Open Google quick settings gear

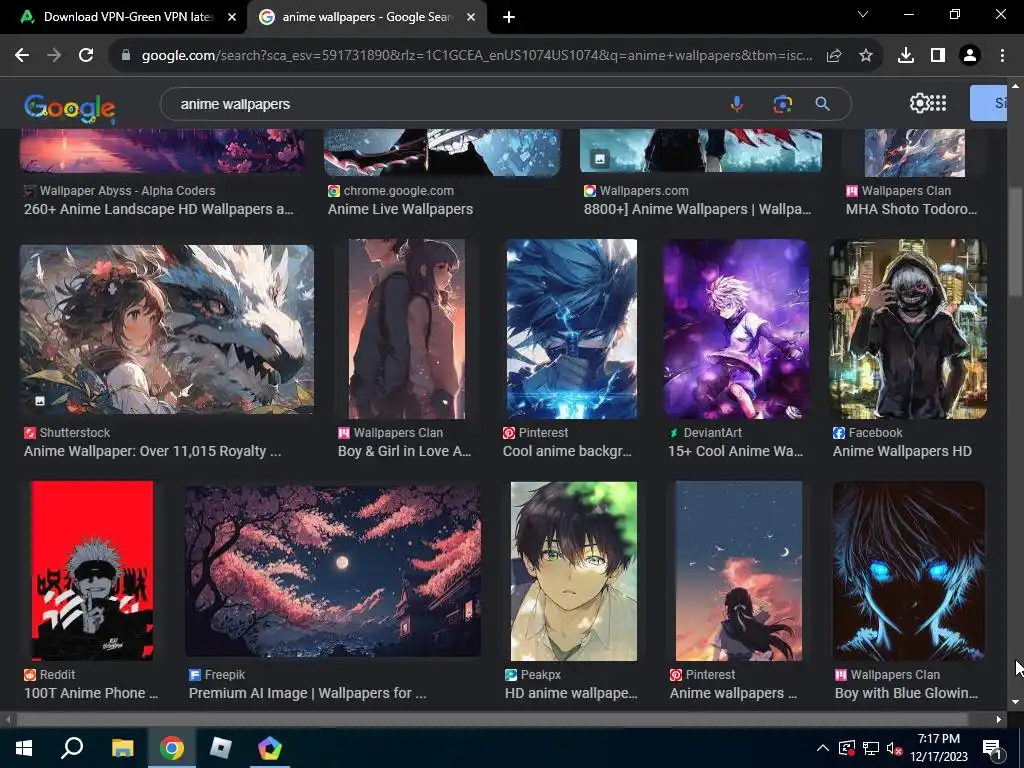(920, 103)
